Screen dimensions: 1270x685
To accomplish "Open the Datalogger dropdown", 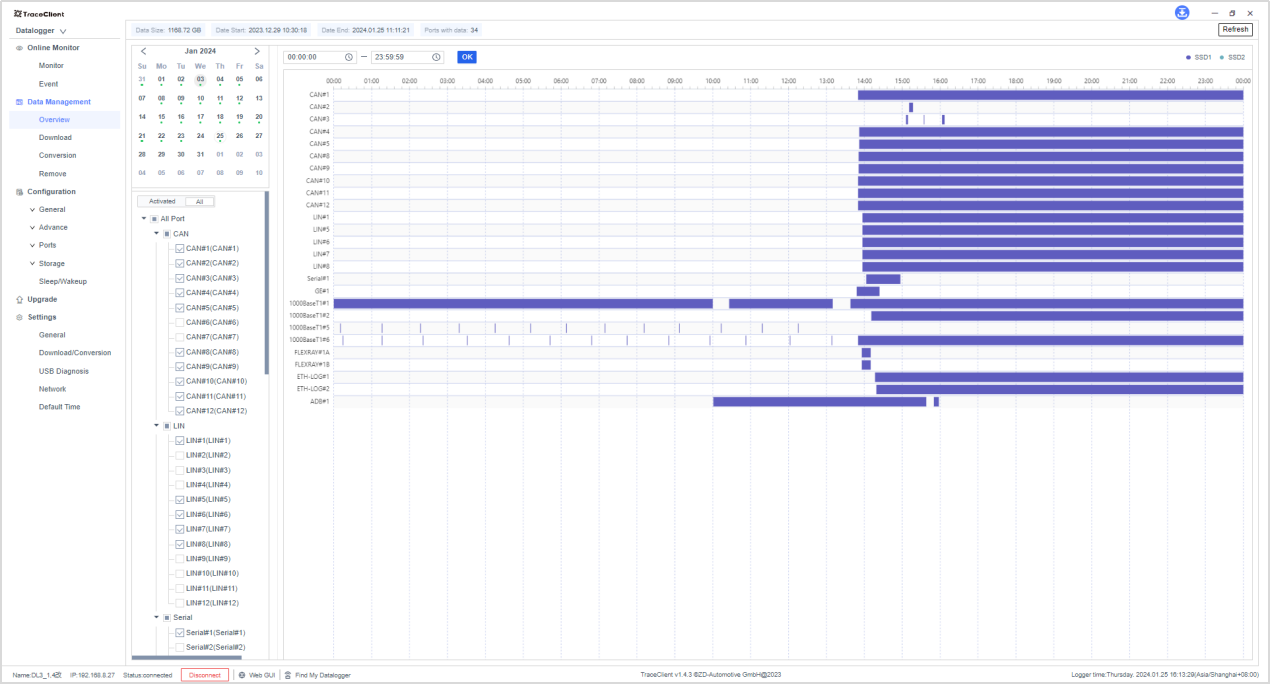I will [41, 31].
